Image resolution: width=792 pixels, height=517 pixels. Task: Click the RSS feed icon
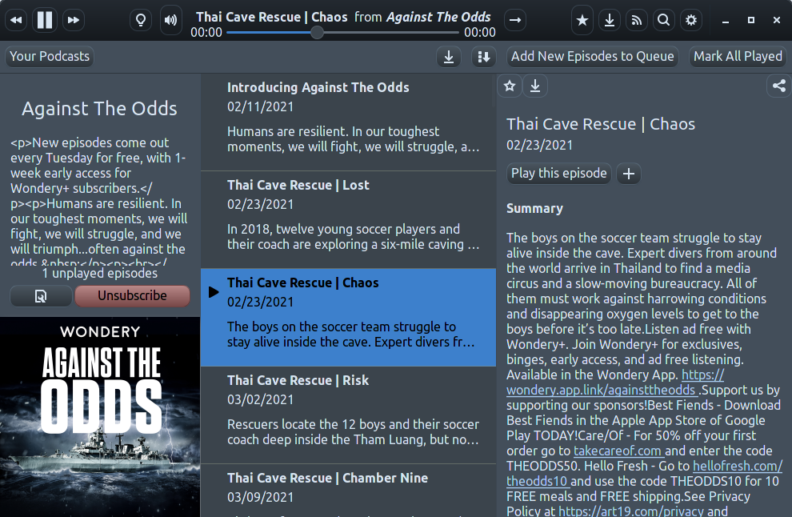point(637,20)
